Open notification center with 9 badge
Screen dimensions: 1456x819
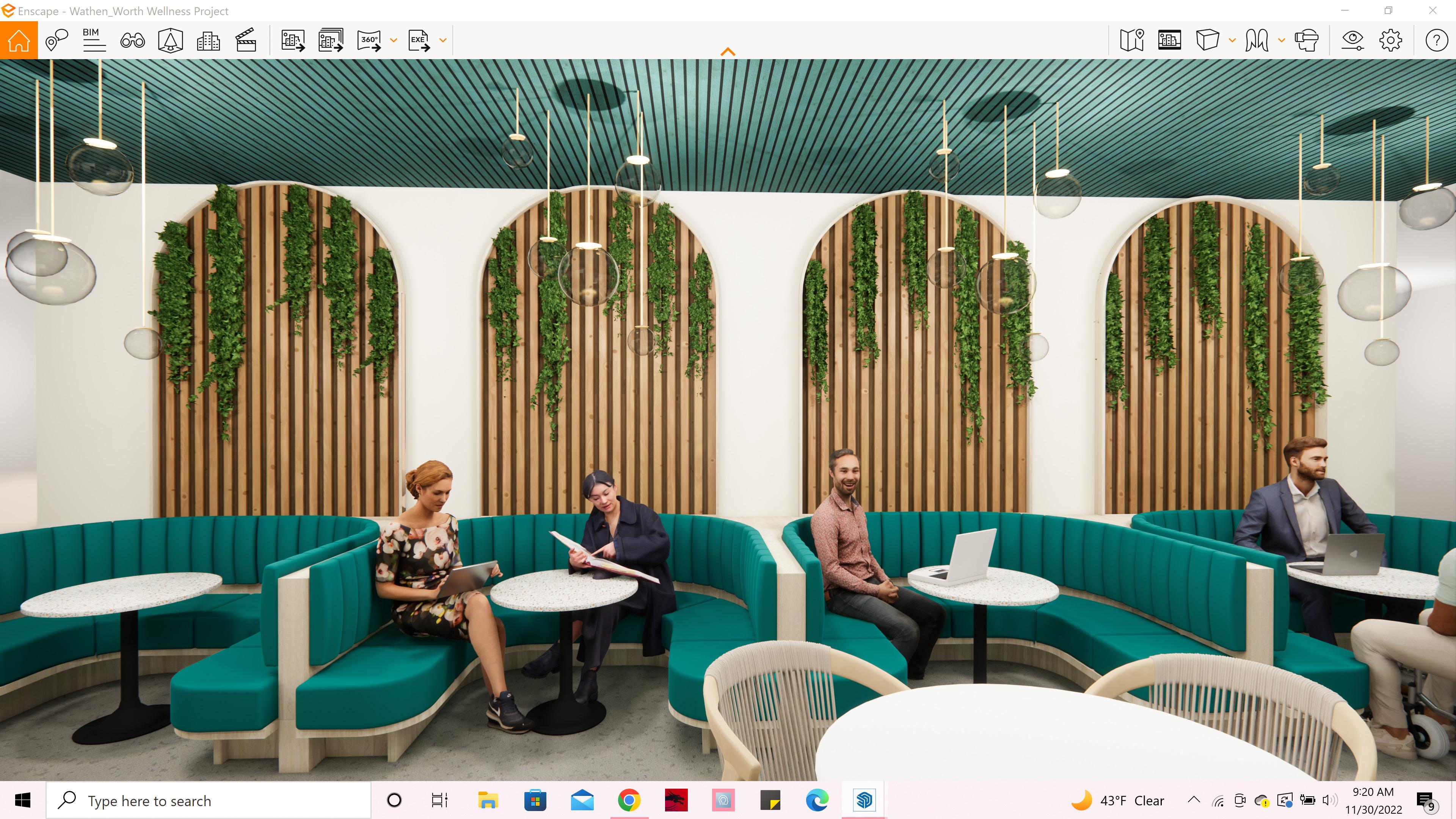[1426, 801]
